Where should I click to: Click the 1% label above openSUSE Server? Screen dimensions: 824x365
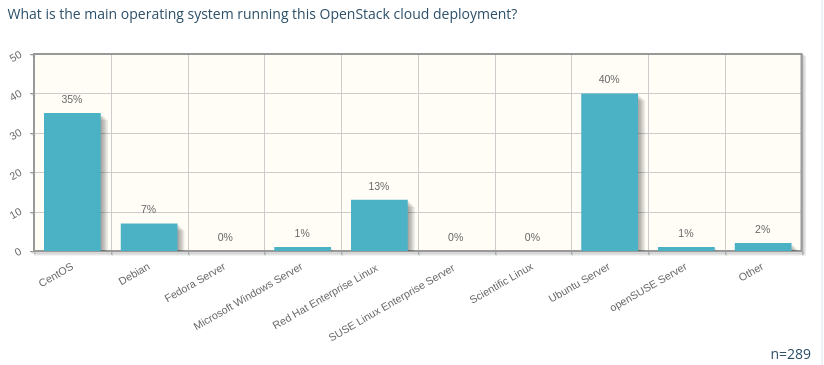686,233
